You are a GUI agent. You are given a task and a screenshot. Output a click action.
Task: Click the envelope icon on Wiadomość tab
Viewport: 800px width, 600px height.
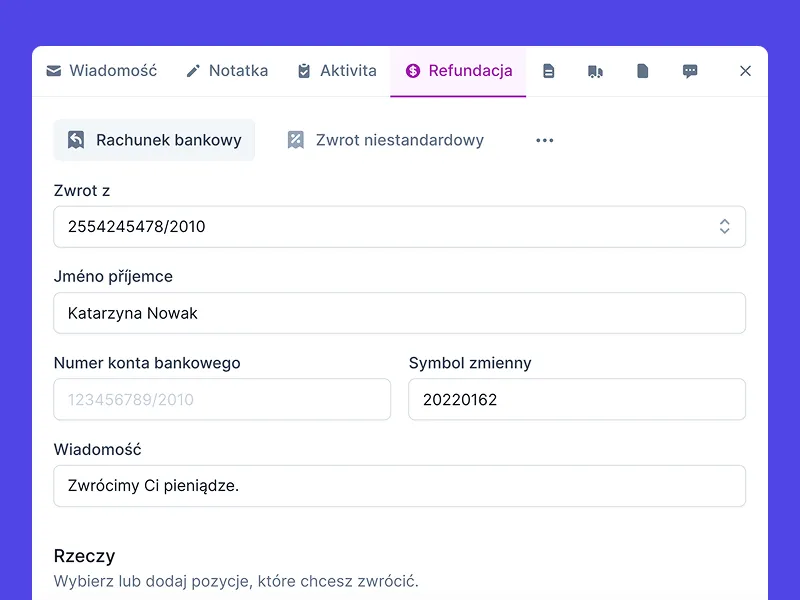coord(53,70)
